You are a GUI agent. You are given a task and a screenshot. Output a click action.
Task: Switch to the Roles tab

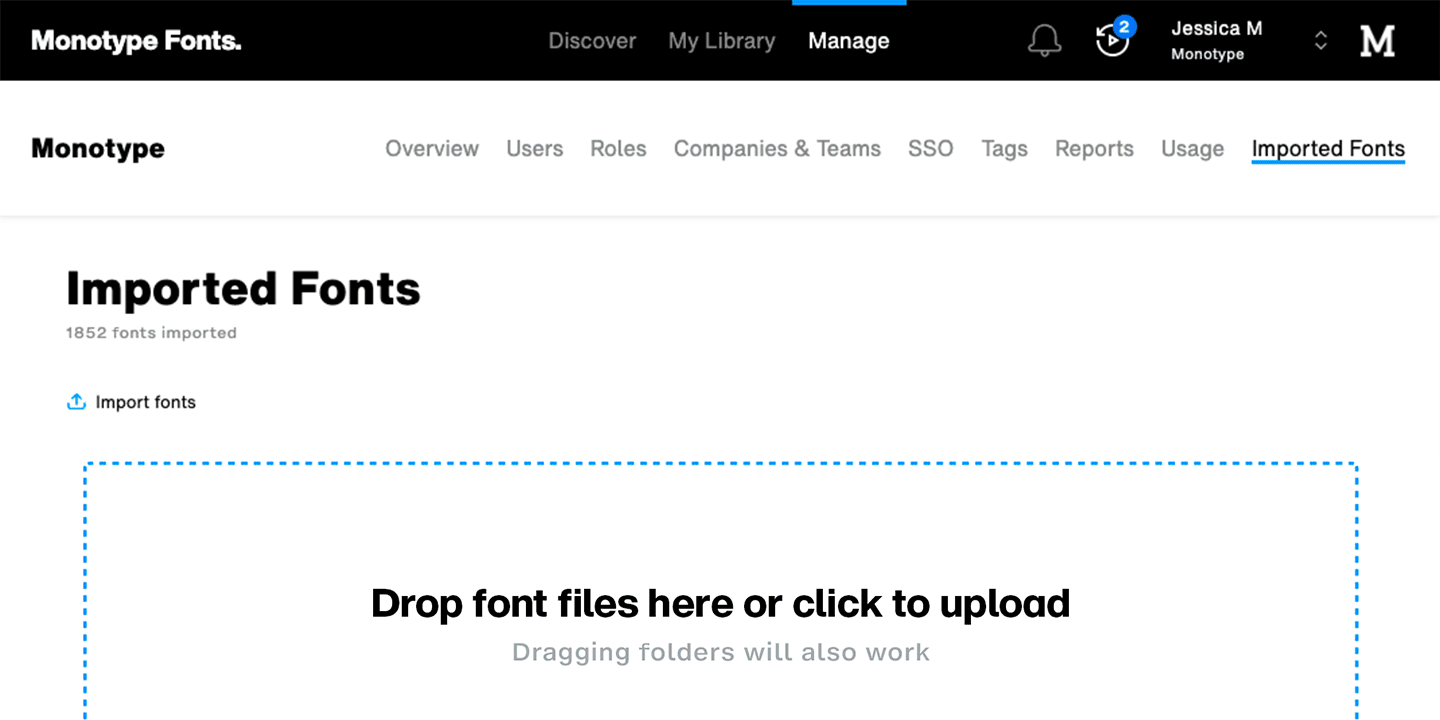click(618, 149)
